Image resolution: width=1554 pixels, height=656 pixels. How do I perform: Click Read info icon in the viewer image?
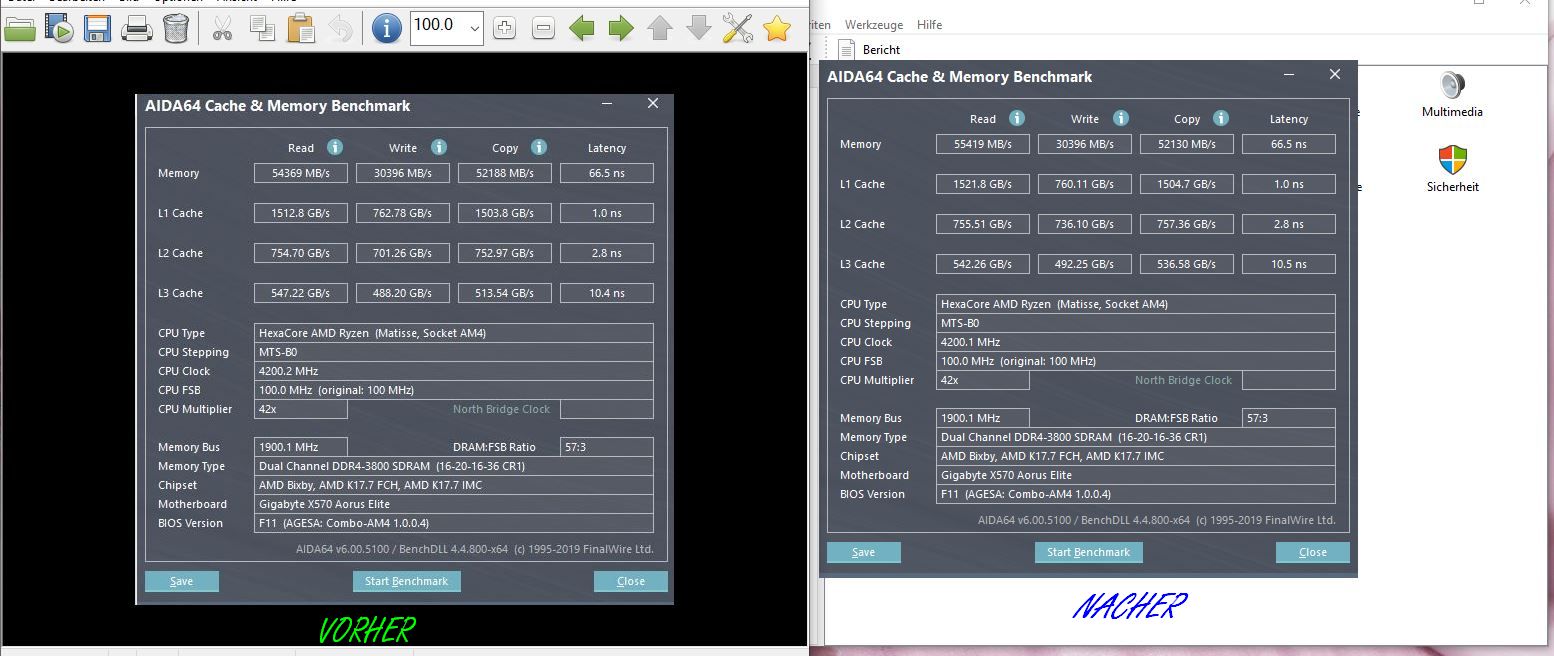(x=335, y=147)
